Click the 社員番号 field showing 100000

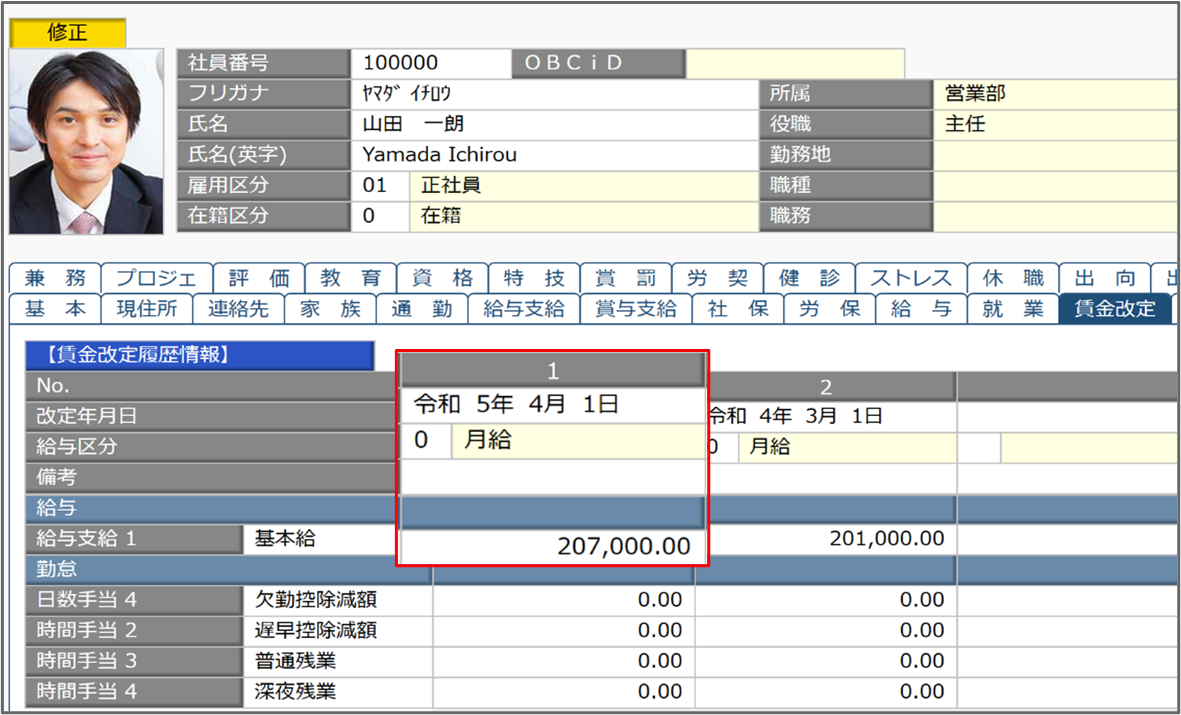tap(431, 63)
